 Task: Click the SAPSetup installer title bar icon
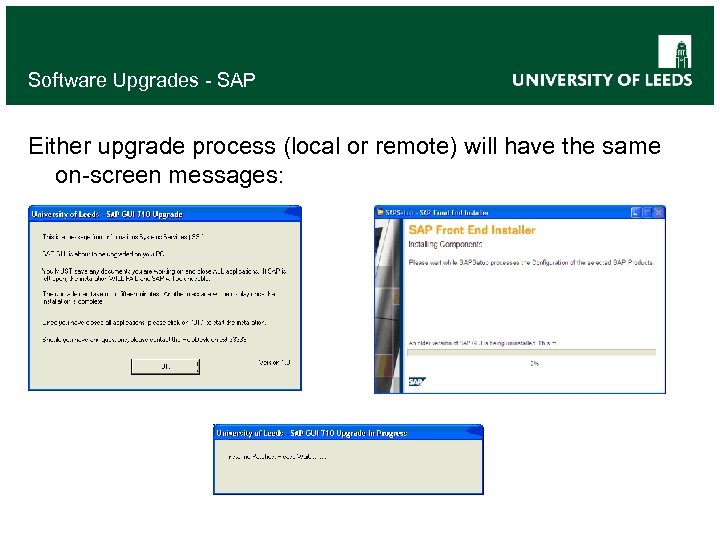tap(380, 213)
